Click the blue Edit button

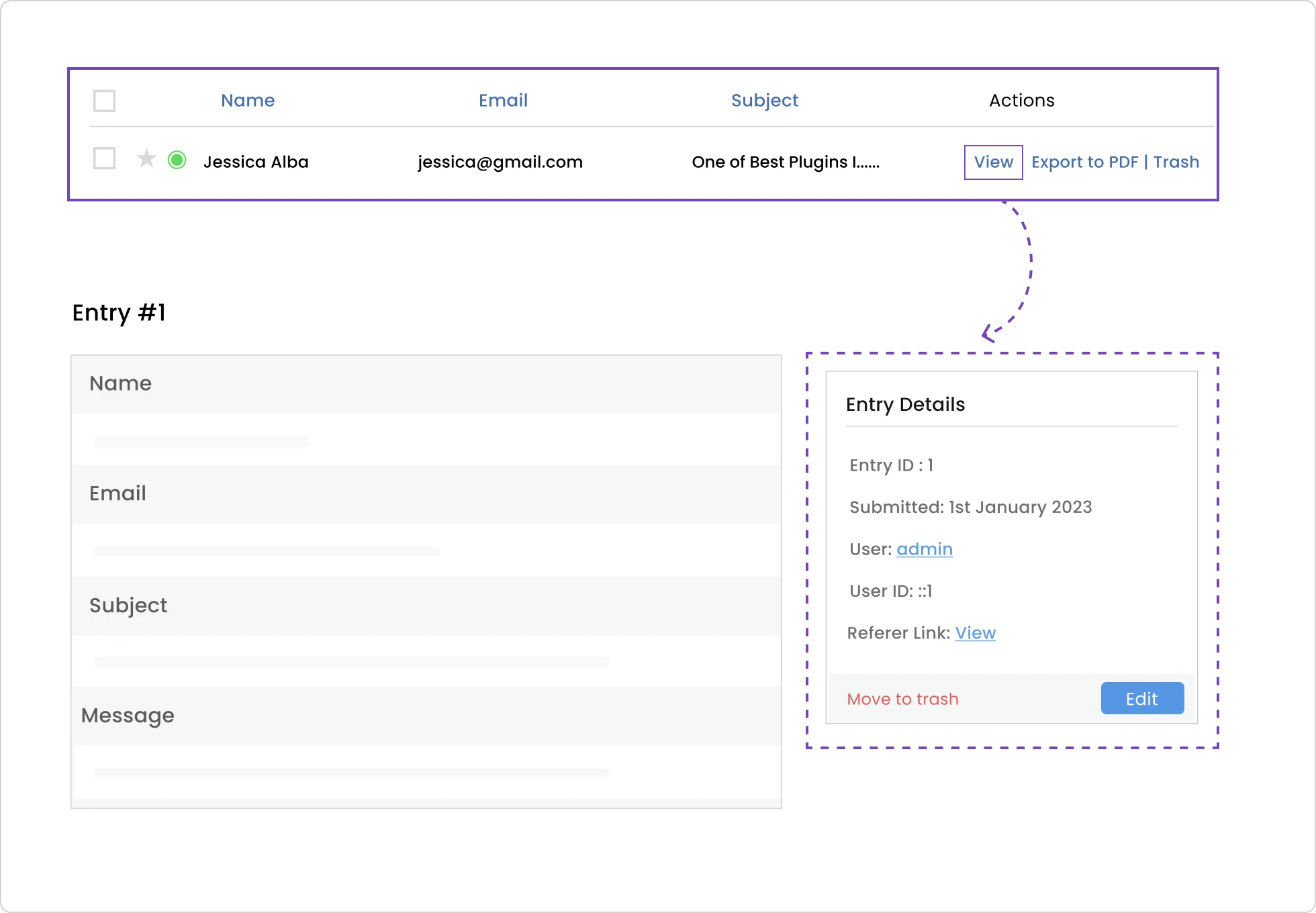1142,699
